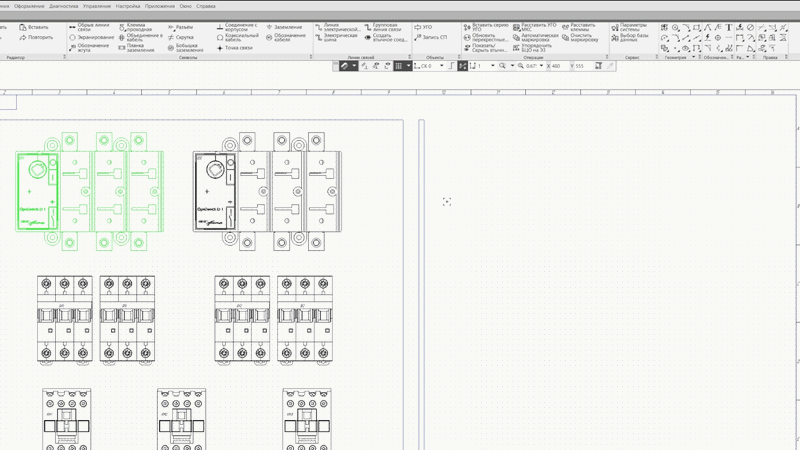Open the 'Оформление' menu

(x=29, y=6)
